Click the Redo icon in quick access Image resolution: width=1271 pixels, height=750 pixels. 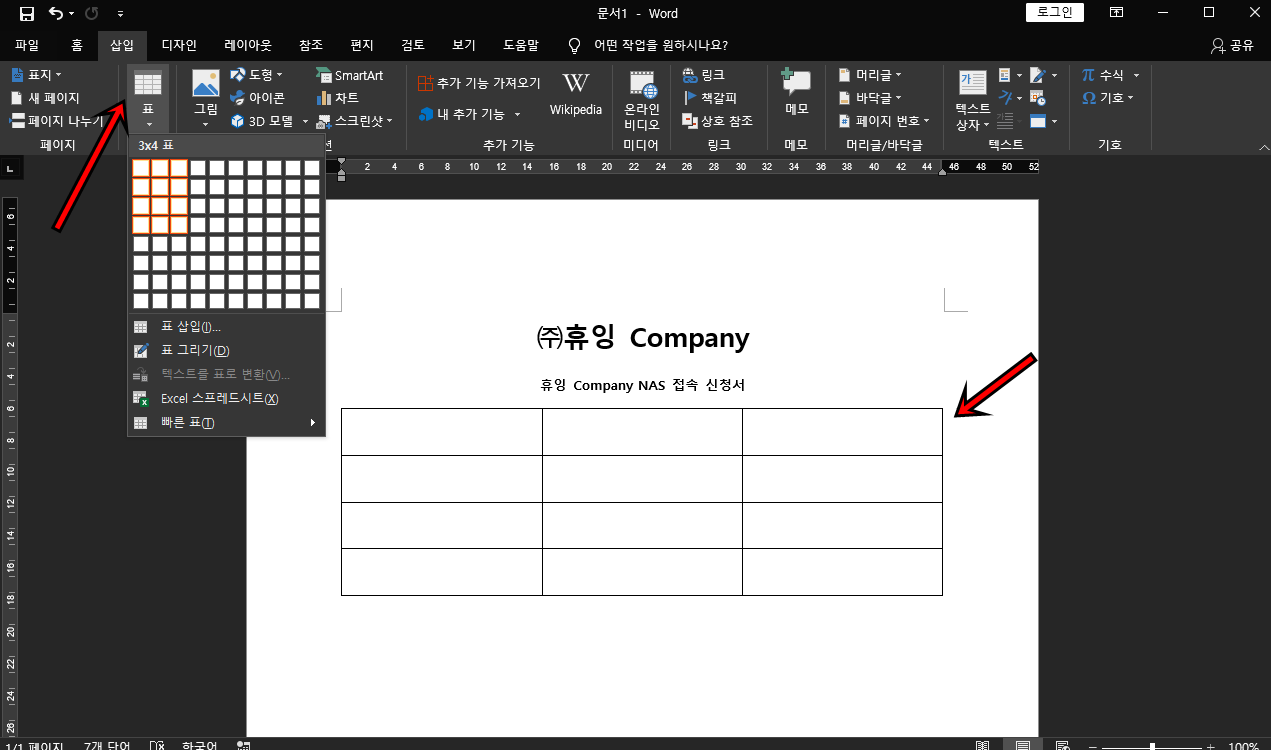pyautogui.click(x=92, y=13)
